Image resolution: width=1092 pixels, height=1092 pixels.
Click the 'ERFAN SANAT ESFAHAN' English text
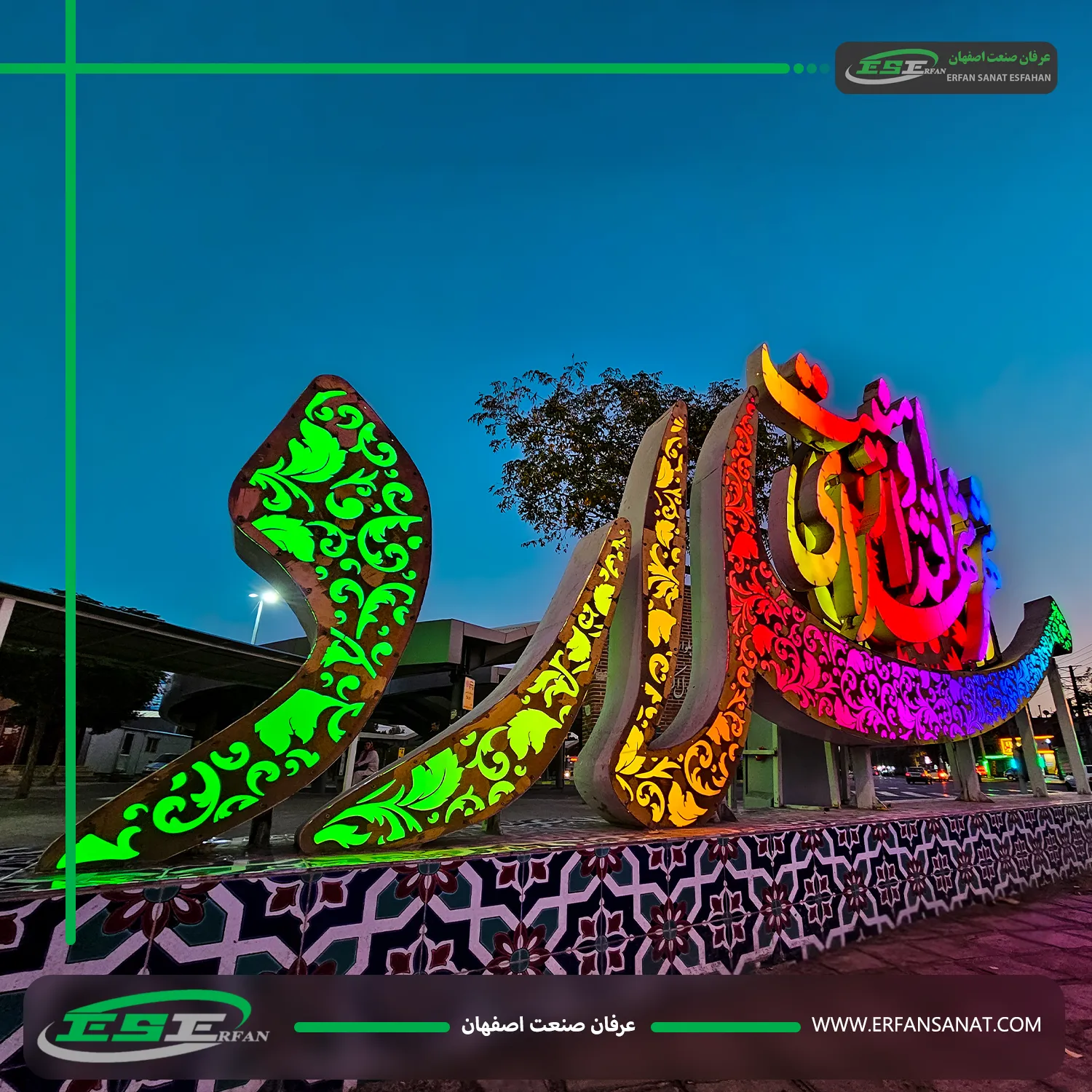[x=998, y=78]
